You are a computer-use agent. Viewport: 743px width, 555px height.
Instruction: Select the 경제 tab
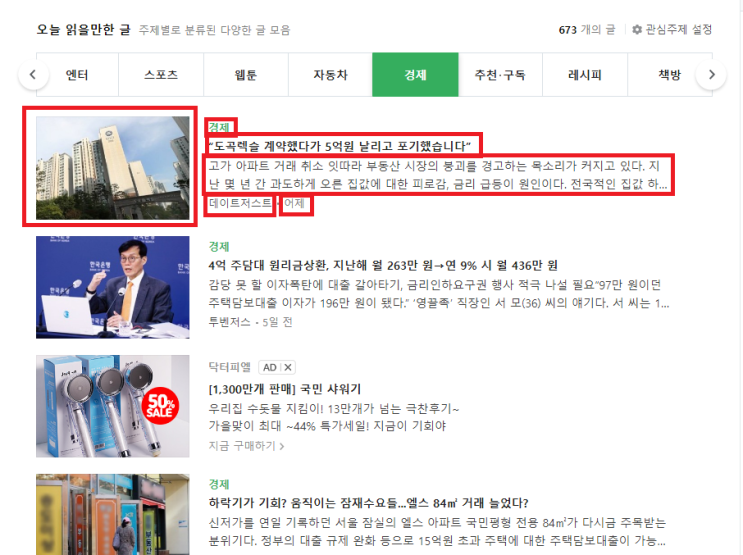415,75
